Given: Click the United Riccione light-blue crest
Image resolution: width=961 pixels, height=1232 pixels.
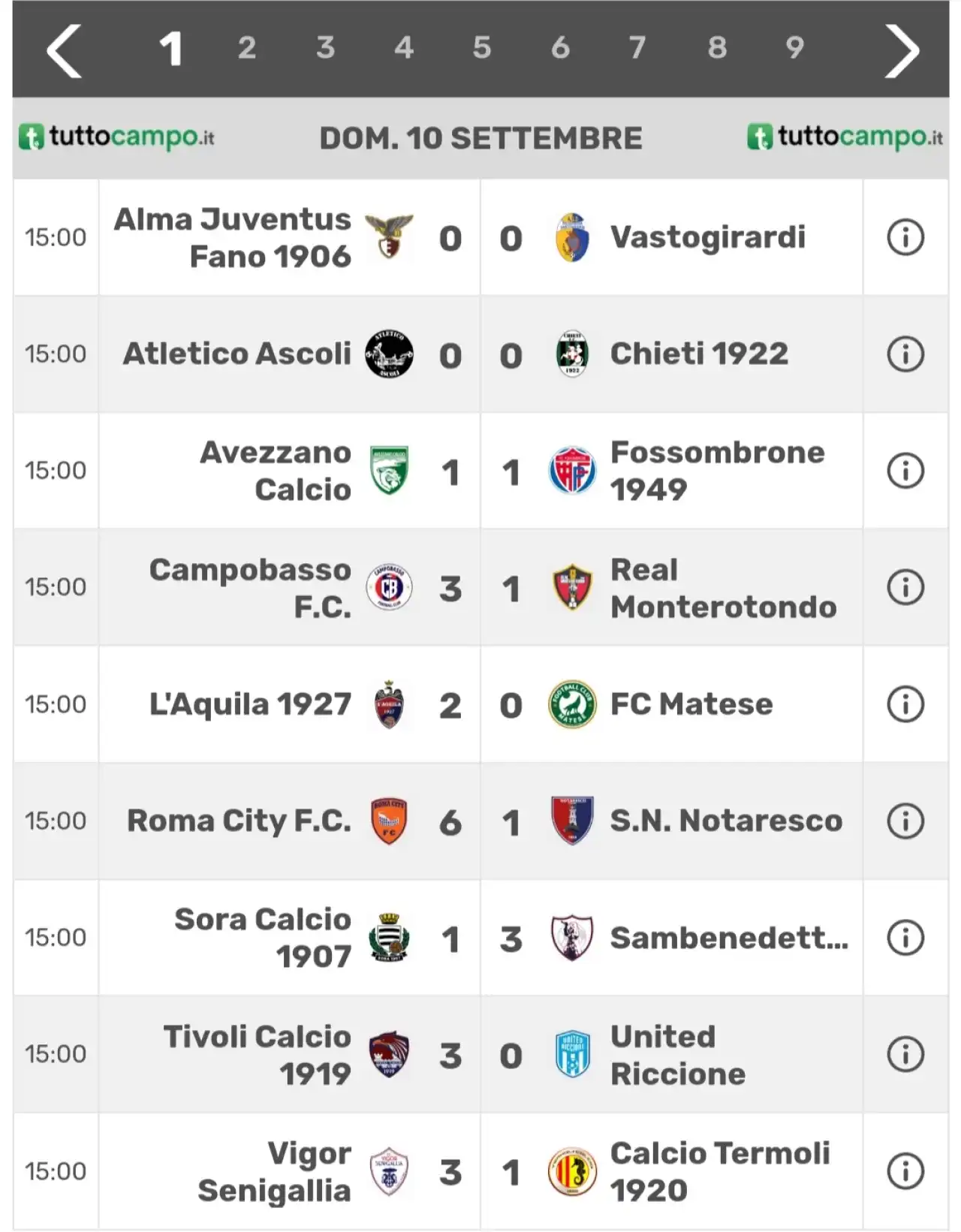Looking at the screenshot, I should coord(572,1054).
